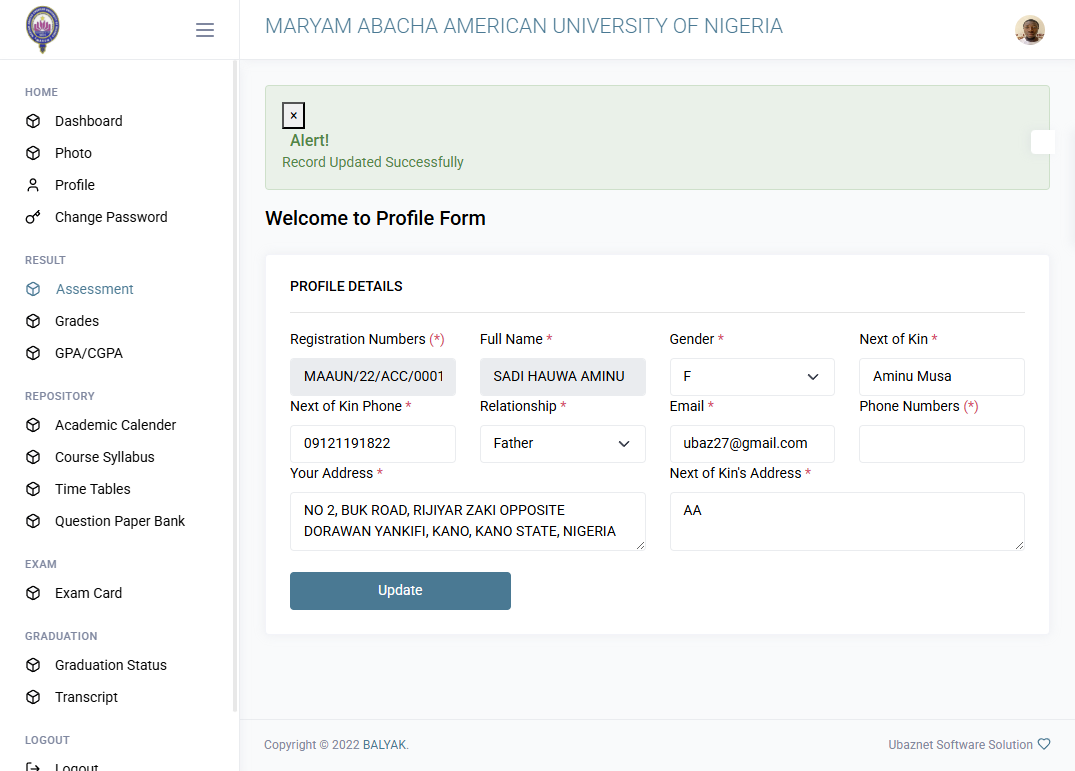The width and height of the screenshot is (1075, 771).
Task: Click the Dashboard cube icon
Action: [33, 121]
